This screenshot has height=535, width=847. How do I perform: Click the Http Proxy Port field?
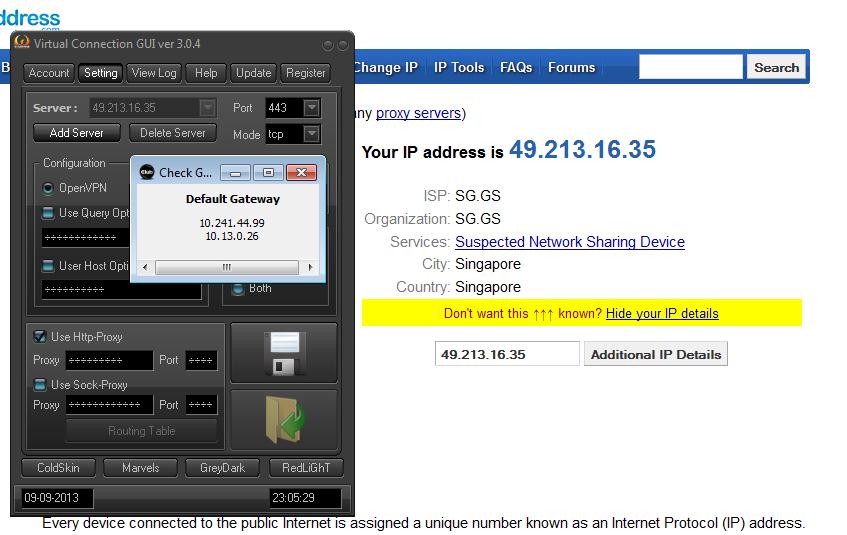[201, 360]
